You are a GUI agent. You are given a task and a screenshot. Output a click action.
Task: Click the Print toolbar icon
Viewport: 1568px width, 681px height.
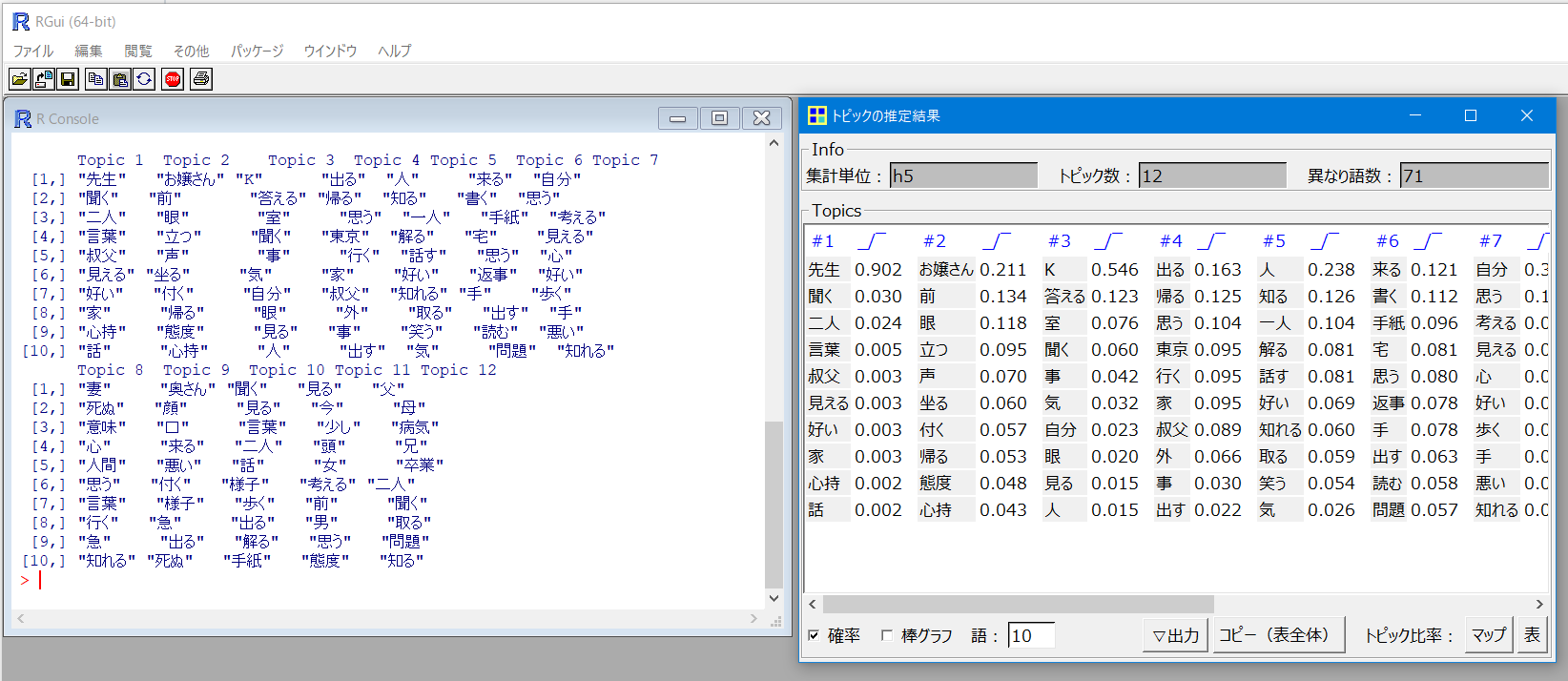click(x=201, y=79)
